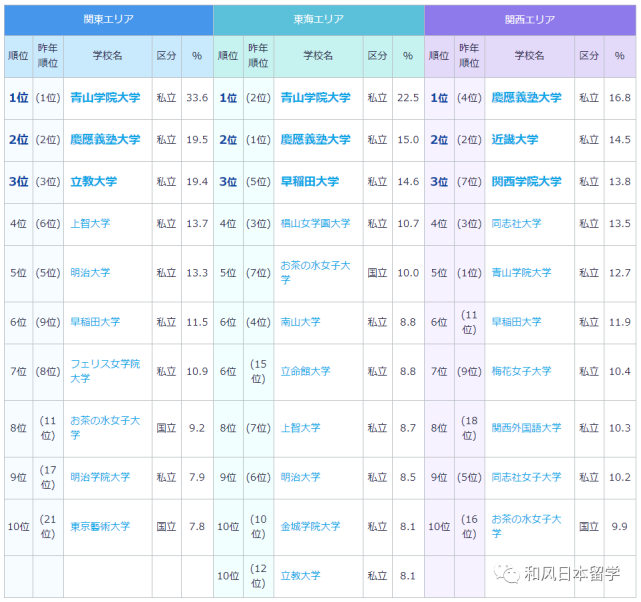Click 近畿大学 link
This screenshot has height=602, width=641.
click(515, 139)
